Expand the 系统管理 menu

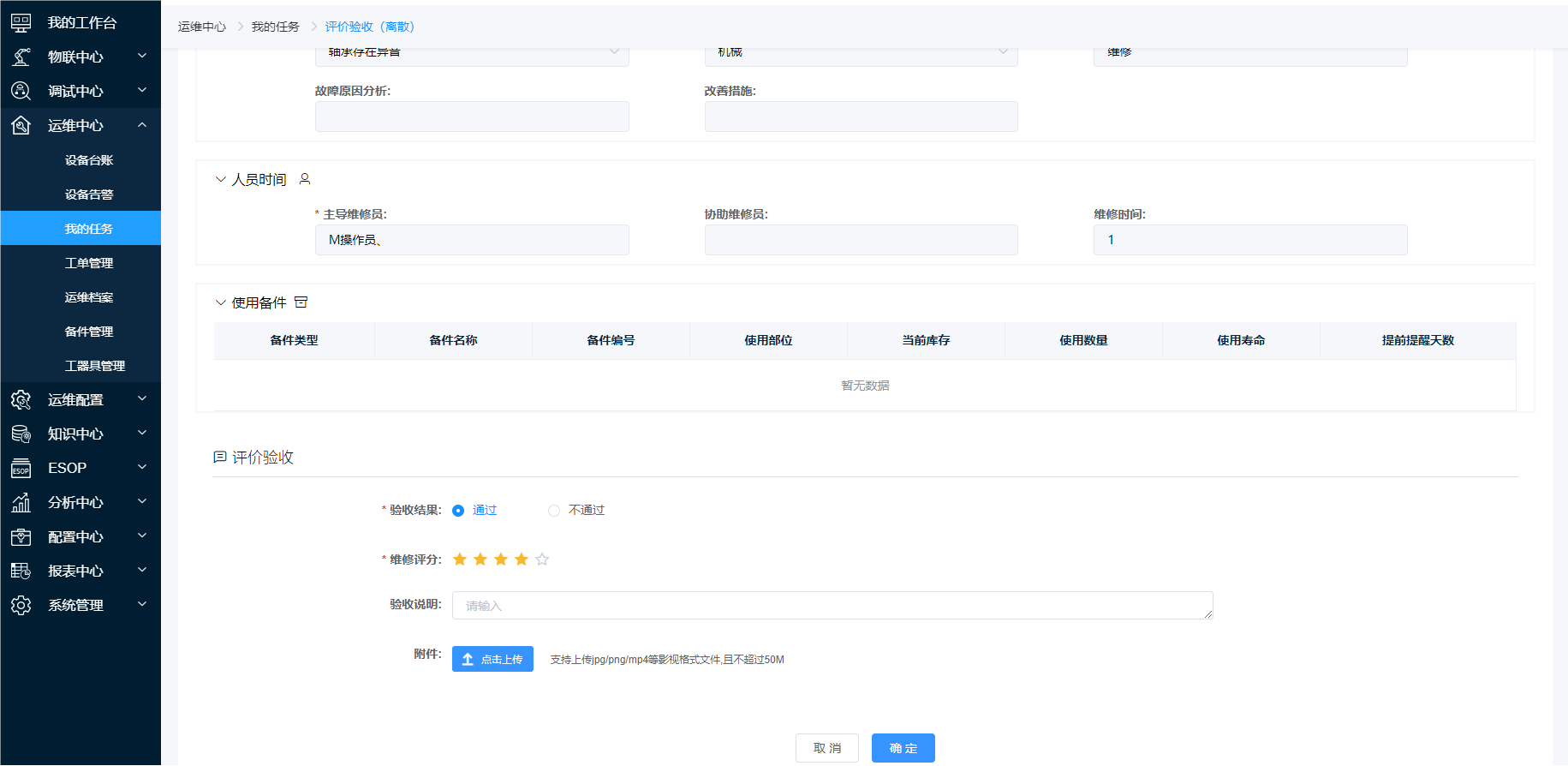tap(142, 605)
